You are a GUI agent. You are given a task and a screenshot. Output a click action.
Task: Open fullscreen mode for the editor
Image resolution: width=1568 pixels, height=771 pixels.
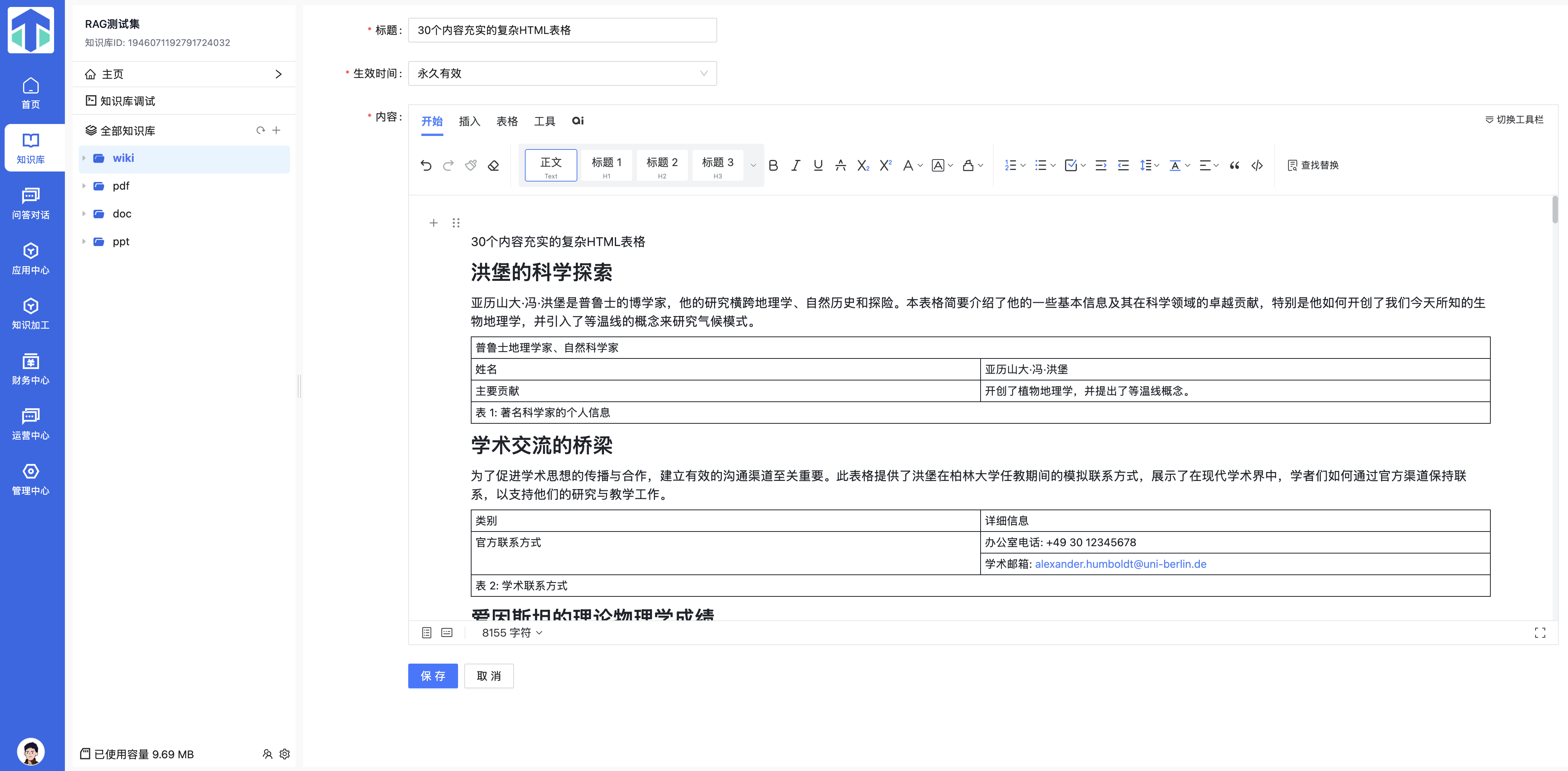[1539, 633]
